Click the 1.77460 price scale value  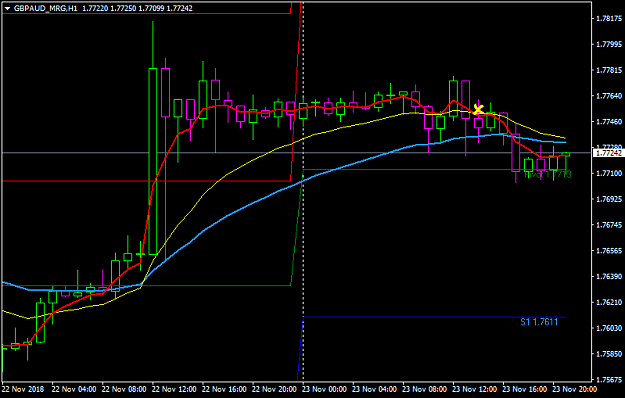click(609, 122)
